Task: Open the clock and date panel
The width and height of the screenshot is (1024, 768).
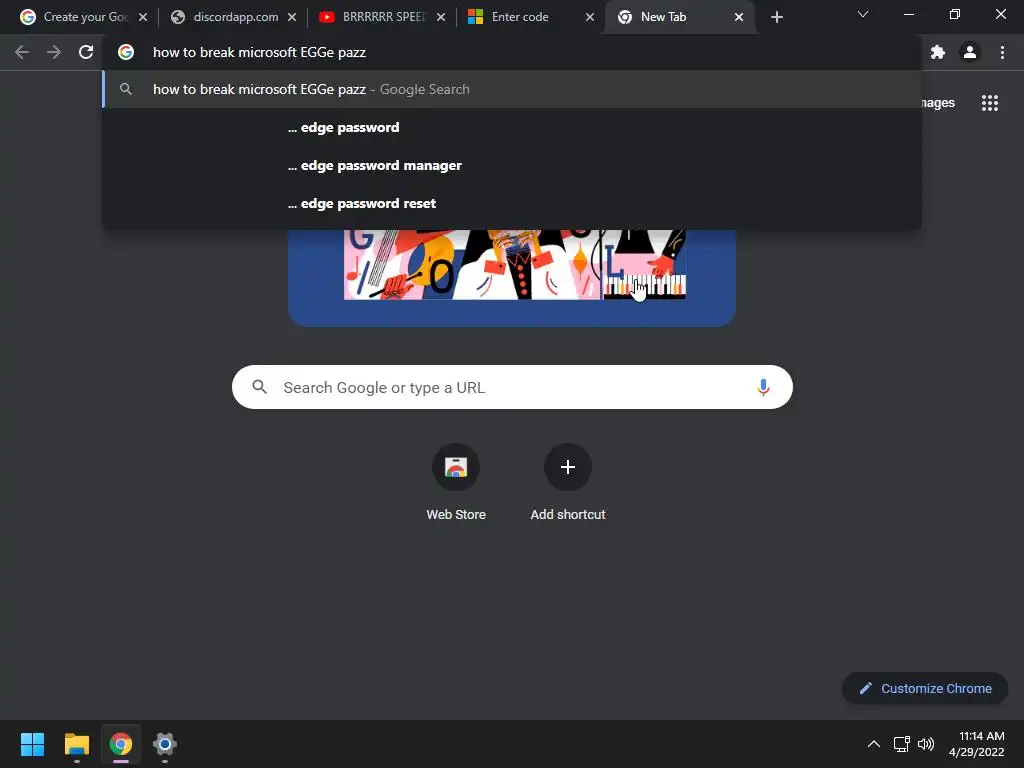Action: point(976,744)
